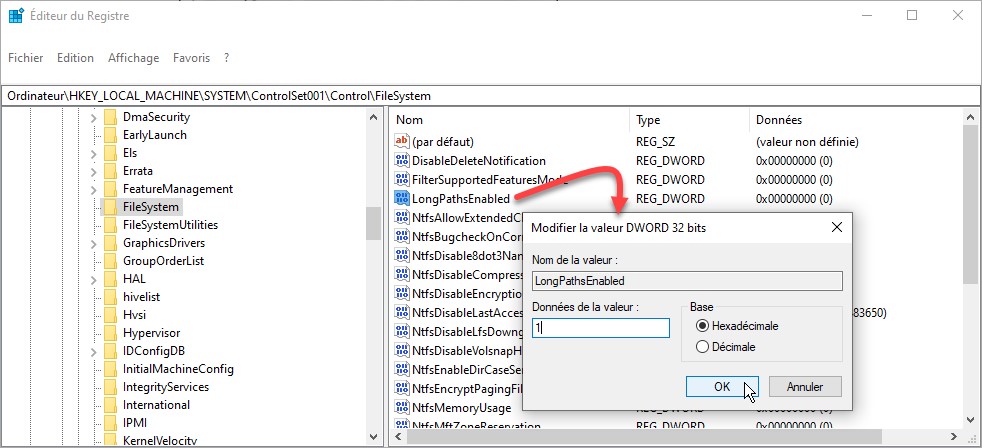
Task: Close the Modifier la valeur DWORD dialog
Action: click(x=836, y=228)
